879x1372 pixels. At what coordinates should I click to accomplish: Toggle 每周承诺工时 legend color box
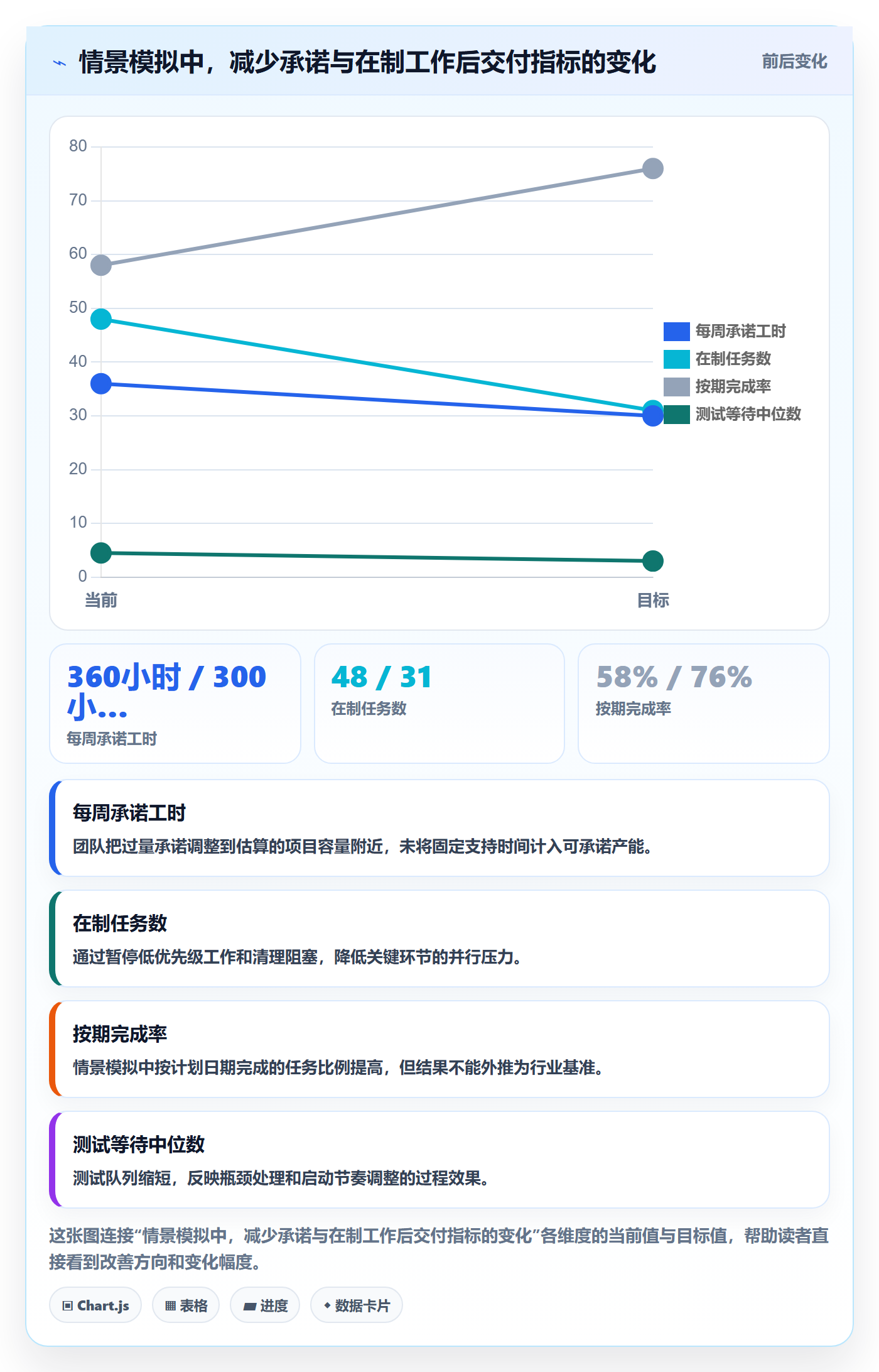pyautogui.click(x=676, y=331)
